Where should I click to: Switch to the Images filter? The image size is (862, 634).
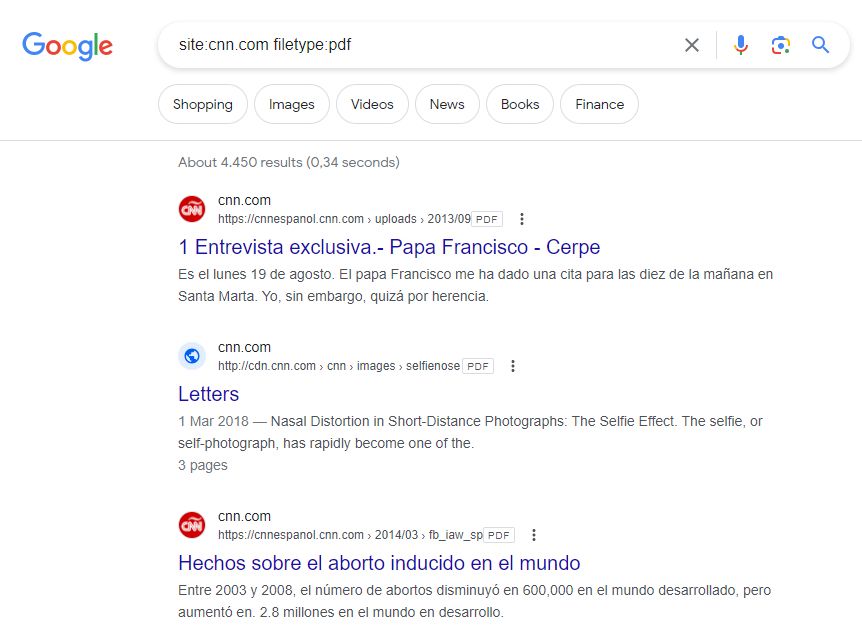291,104
